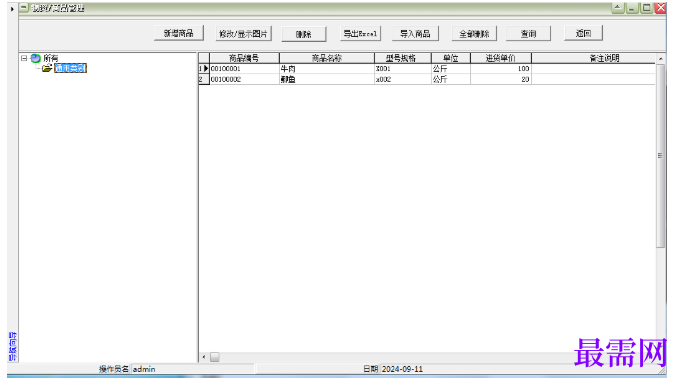Click the 型号规格 column header

(403, 58)
